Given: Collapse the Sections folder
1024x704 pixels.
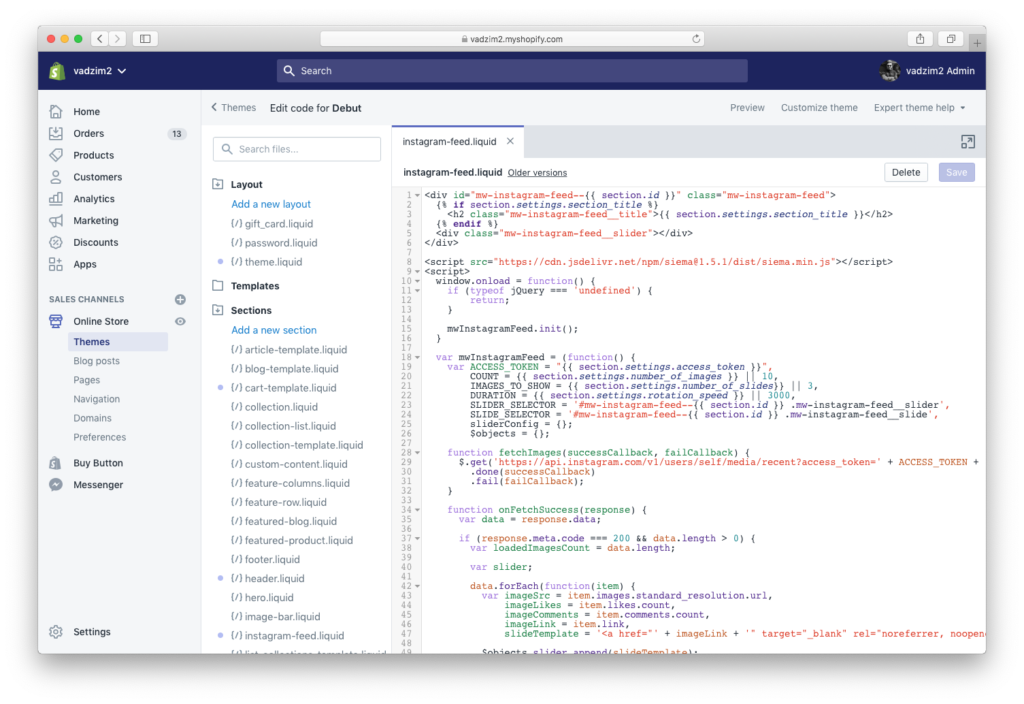Looking at the screenshot, I should coord(218,310).
